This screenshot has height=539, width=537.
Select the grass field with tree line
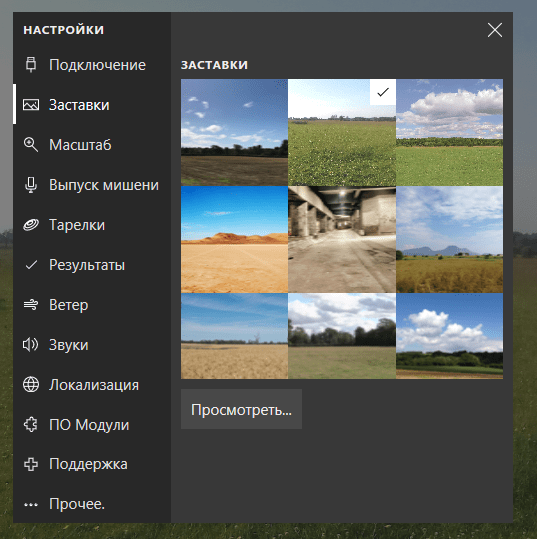click(342, 336)
